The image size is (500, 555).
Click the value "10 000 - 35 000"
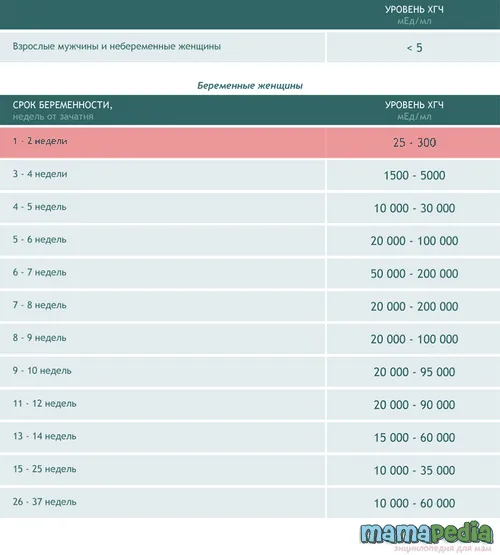(414, 470)
